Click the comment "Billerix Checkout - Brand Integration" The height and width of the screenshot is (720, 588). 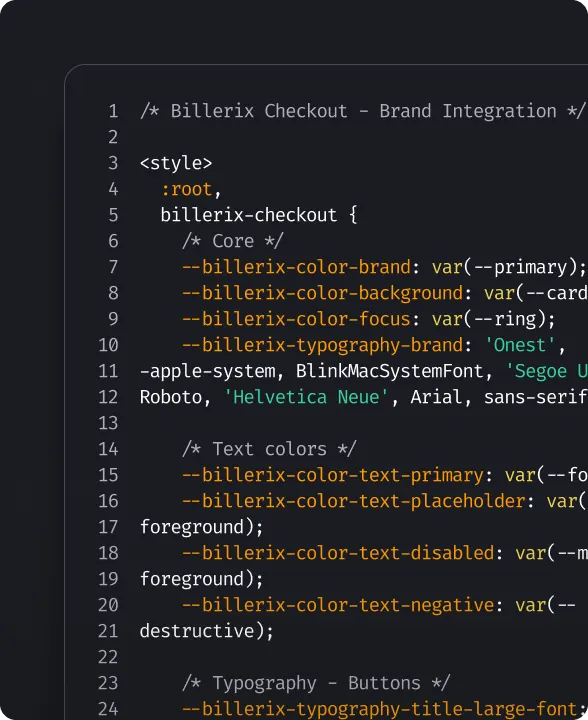click(x=363, y=111)
